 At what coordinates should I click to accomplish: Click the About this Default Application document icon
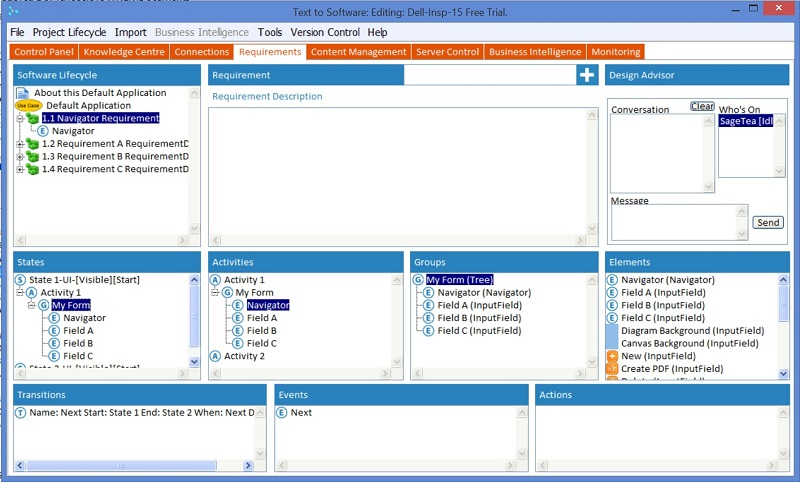pos(22,93)
